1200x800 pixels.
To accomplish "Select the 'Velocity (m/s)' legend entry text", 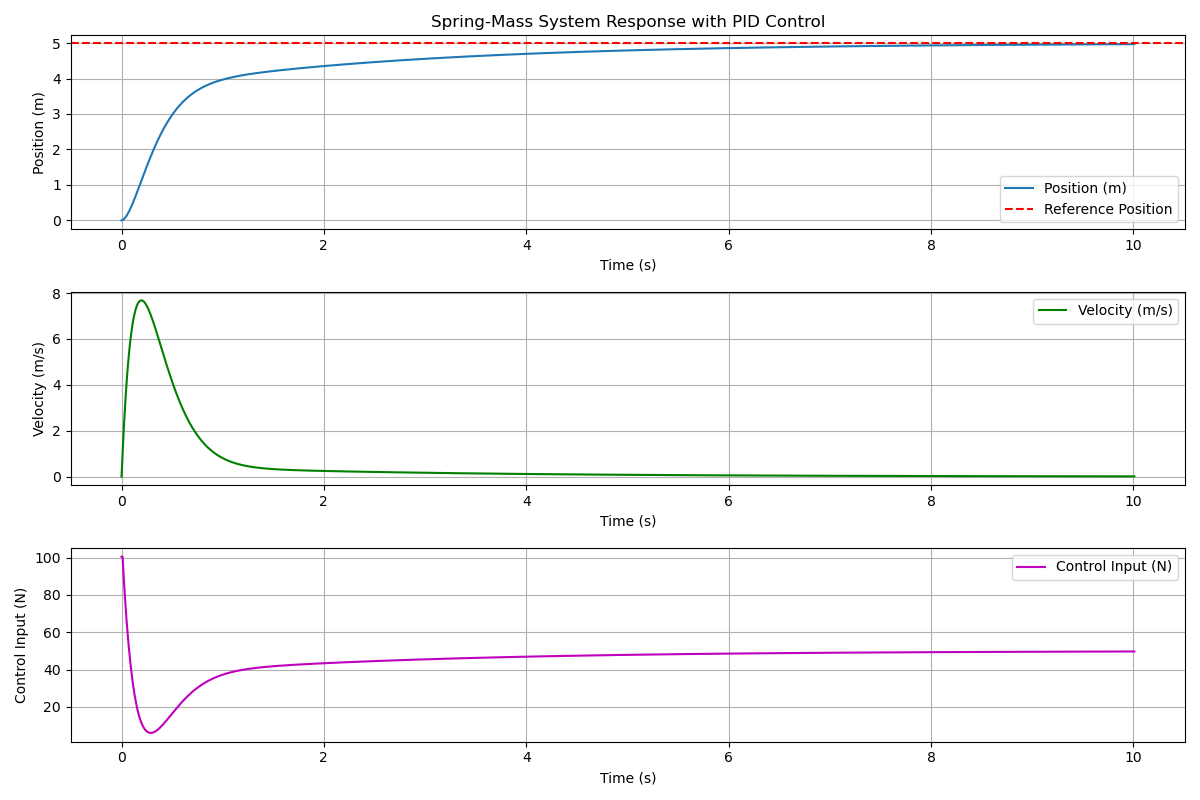I will tap(1124, 310).
